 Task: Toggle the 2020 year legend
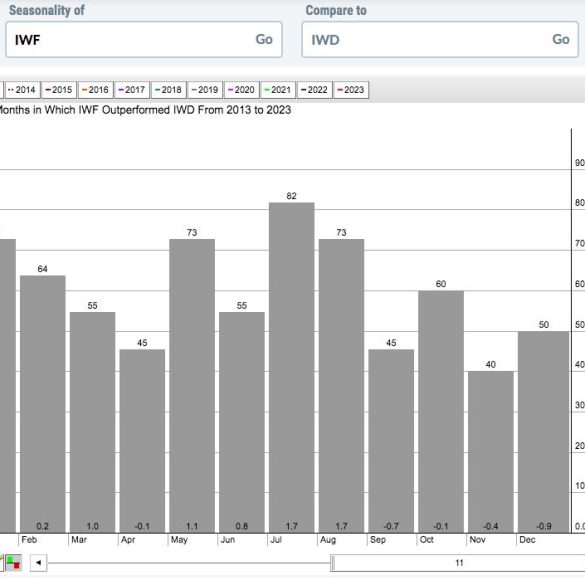coord(241,90)
